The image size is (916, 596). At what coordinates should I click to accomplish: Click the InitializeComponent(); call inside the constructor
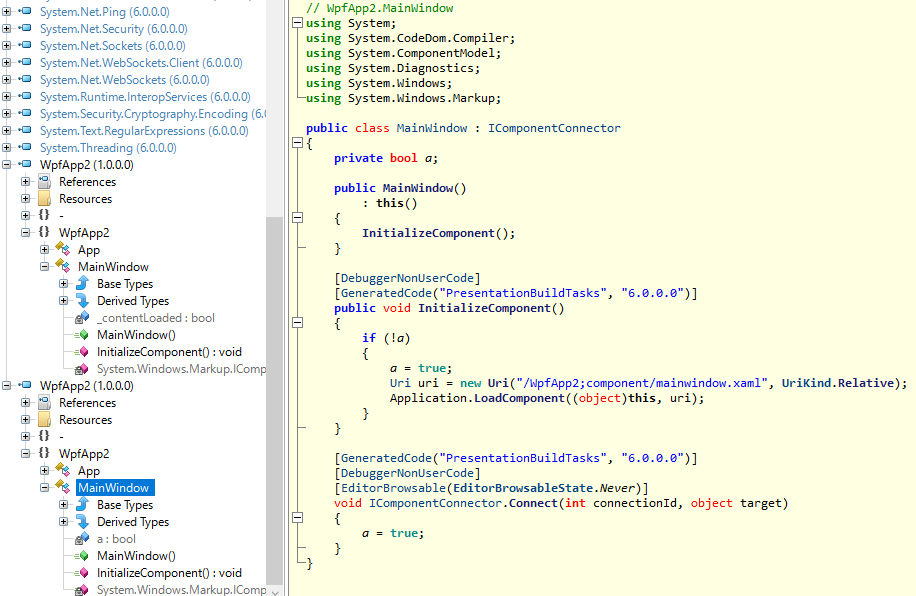[438, 233]
